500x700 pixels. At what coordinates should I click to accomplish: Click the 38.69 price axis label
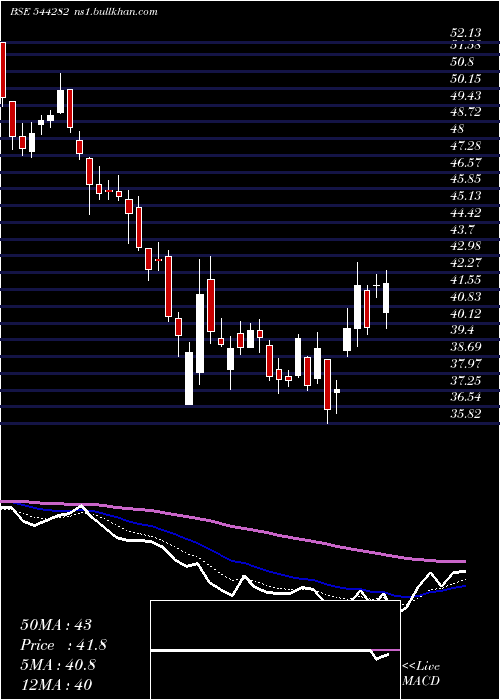(466, 347)
